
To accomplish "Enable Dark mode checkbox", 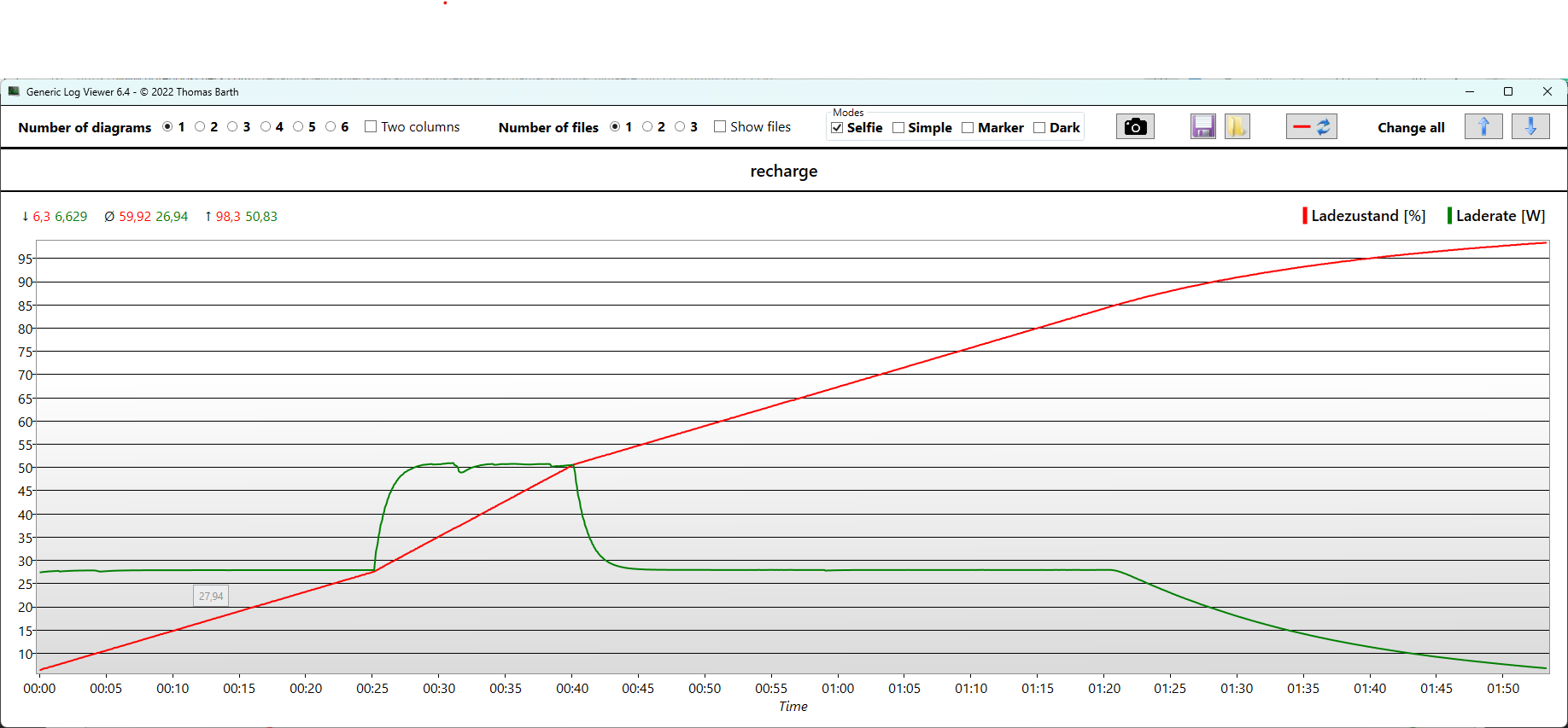I will tap(1039, 128).
